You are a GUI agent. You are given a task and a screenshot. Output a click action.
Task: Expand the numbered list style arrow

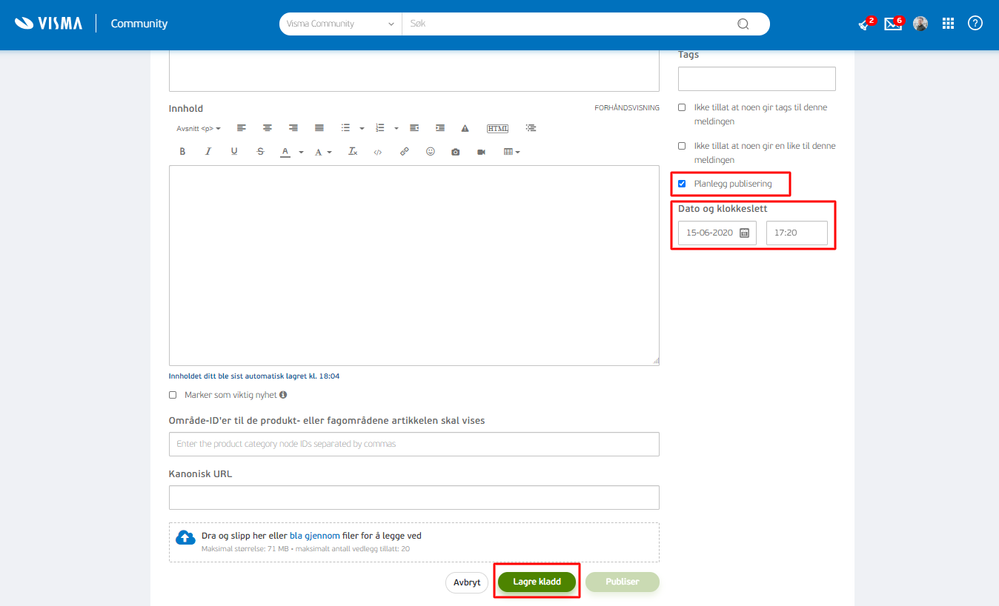tap(396, 129)
